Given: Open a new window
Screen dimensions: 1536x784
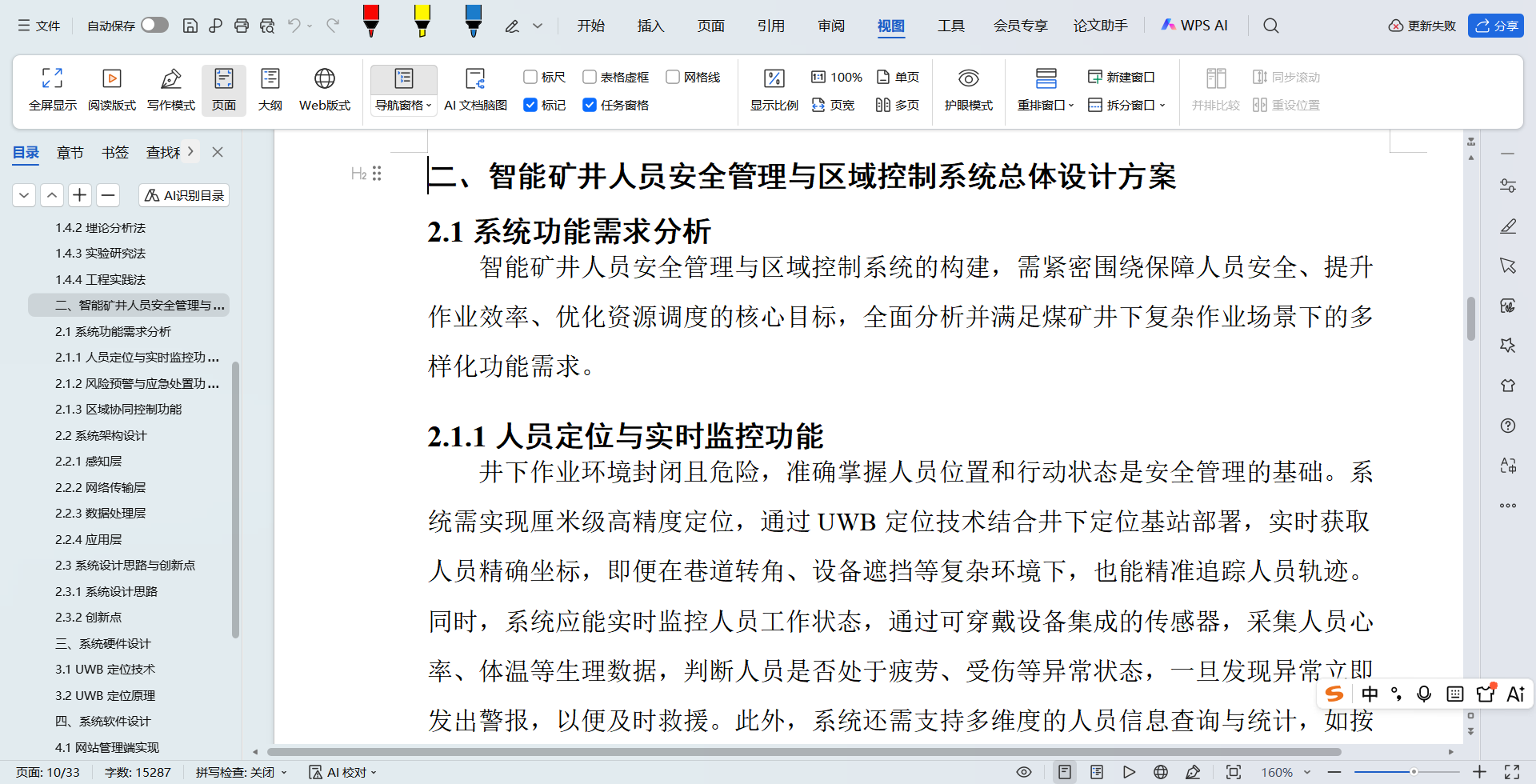Looking at the screenshot, I should pos(1121,77).
